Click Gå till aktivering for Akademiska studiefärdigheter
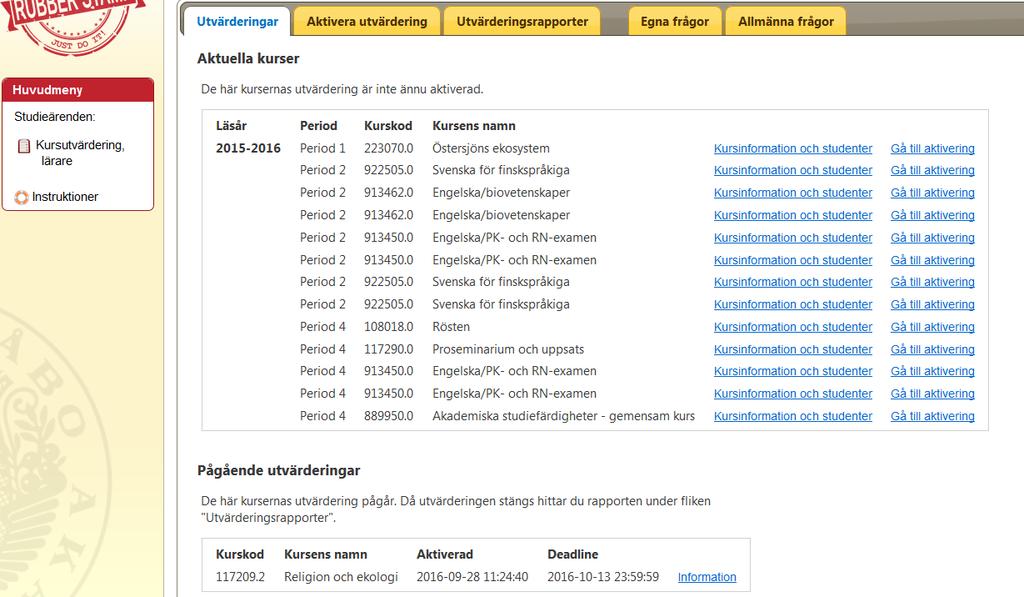This screenshot has height=597, width=1024. pos(933,416)
